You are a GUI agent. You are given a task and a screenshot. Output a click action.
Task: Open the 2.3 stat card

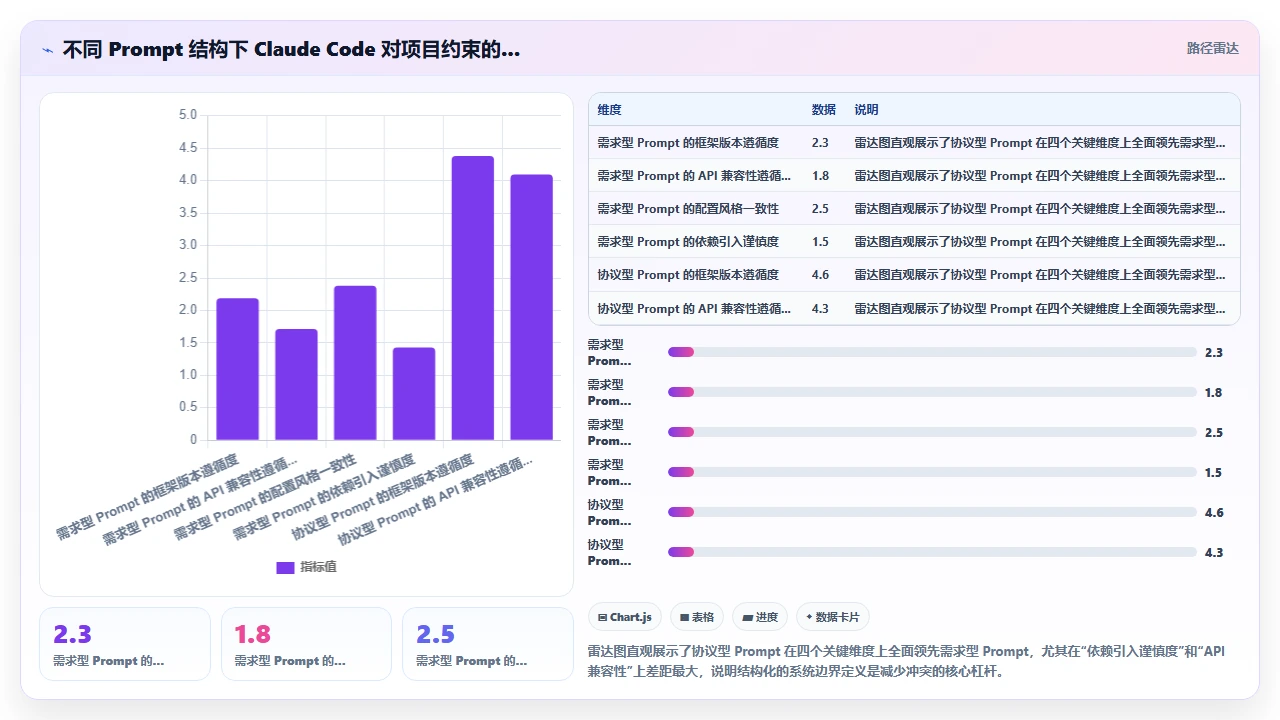pos(125,644)
